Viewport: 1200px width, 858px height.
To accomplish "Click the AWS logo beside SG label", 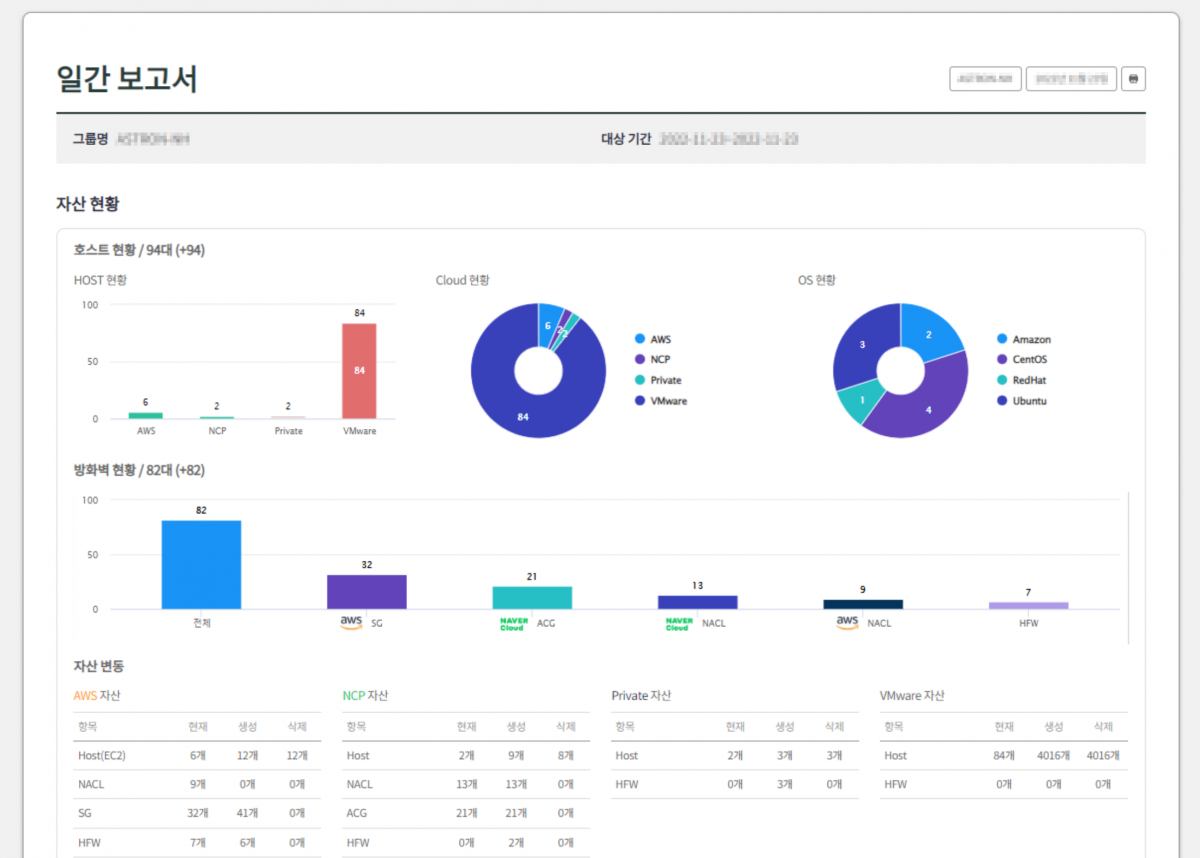I will point(351,622).
